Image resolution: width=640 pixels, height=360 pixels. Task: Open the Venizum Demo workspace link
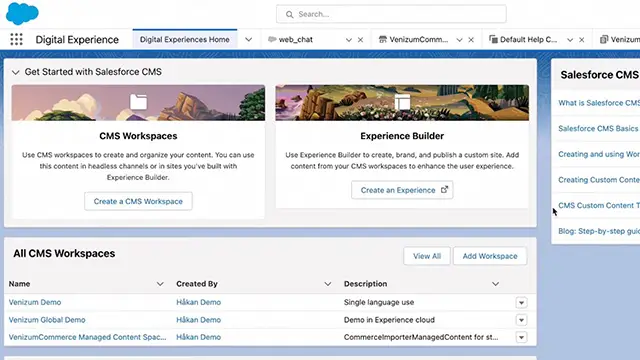coord(35,302)
